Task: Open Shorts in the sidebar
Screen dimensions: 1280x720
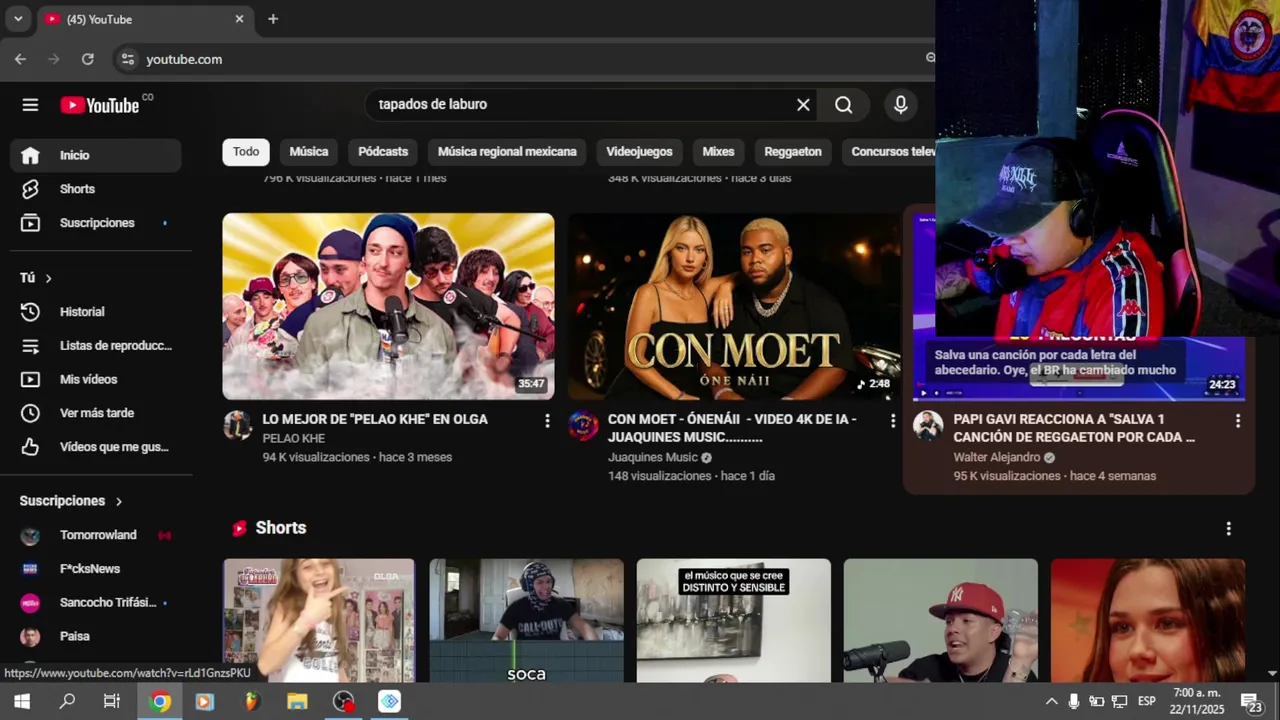Action: 96,189
